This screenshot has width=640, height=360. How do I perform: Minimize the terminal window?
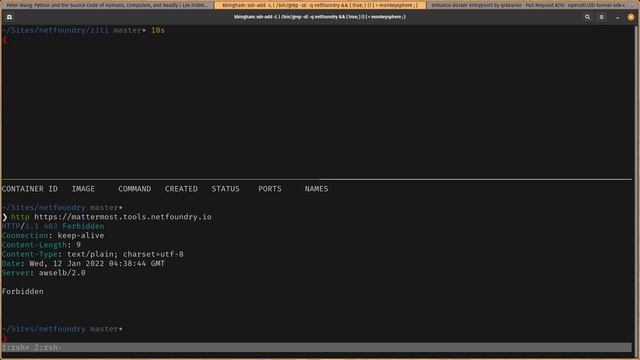coord(618,17)
